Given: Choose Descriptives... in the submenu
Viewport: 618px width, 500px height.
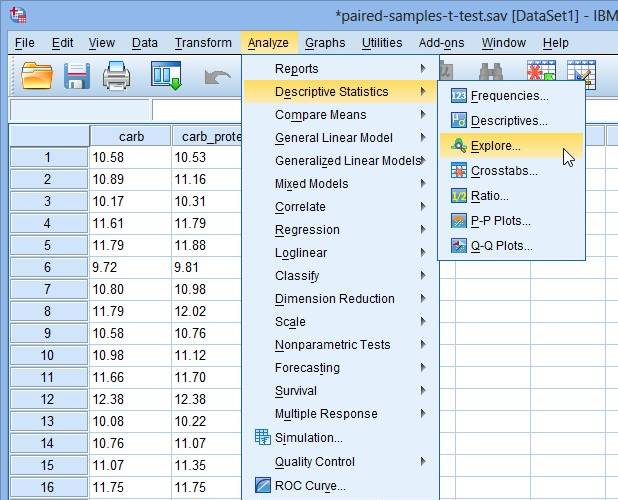Looking at the screenshot, I should tap(509, 121).
